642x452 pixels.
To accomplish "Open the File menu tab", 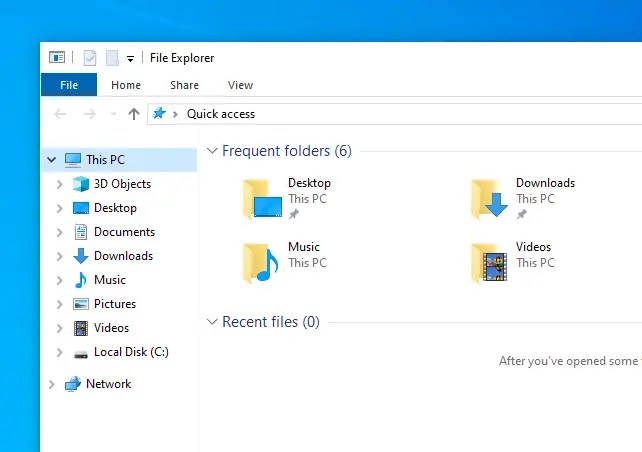I will point(69,85).
